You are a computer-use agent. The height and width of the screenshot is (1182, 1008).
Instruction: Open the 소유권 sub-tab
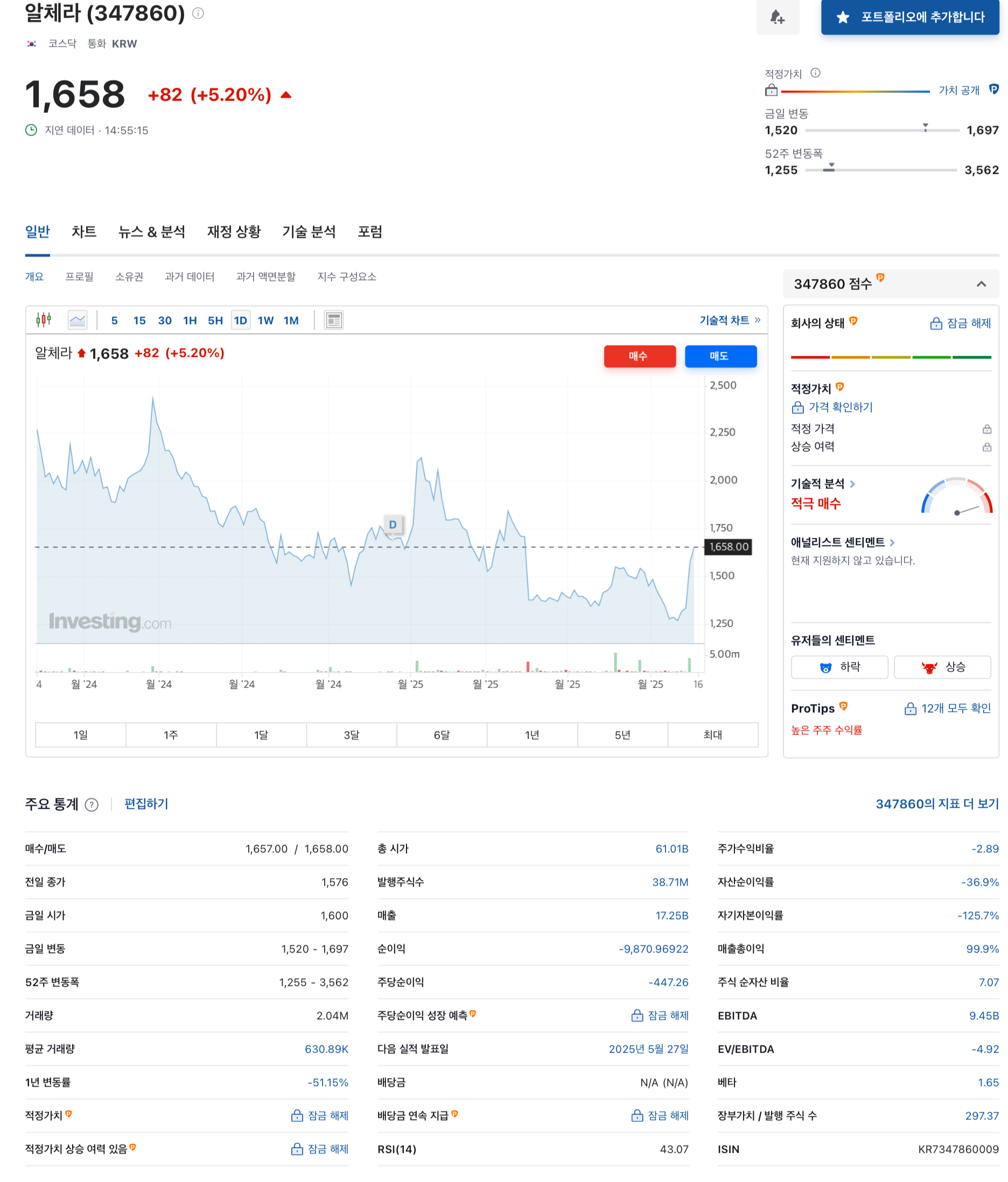point(129,277)
